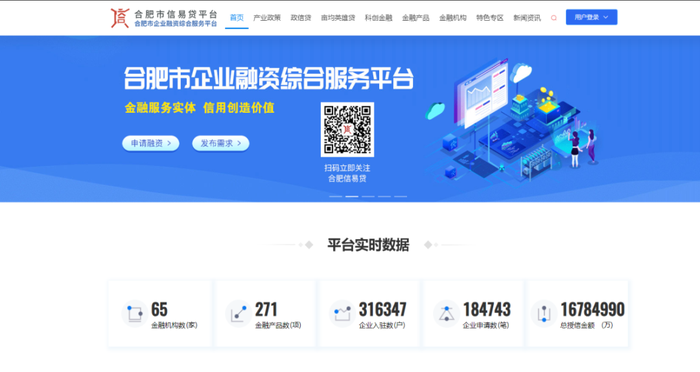
Task: Click the 合肥市信易贷平台 logo
Action: click(164, 18)
